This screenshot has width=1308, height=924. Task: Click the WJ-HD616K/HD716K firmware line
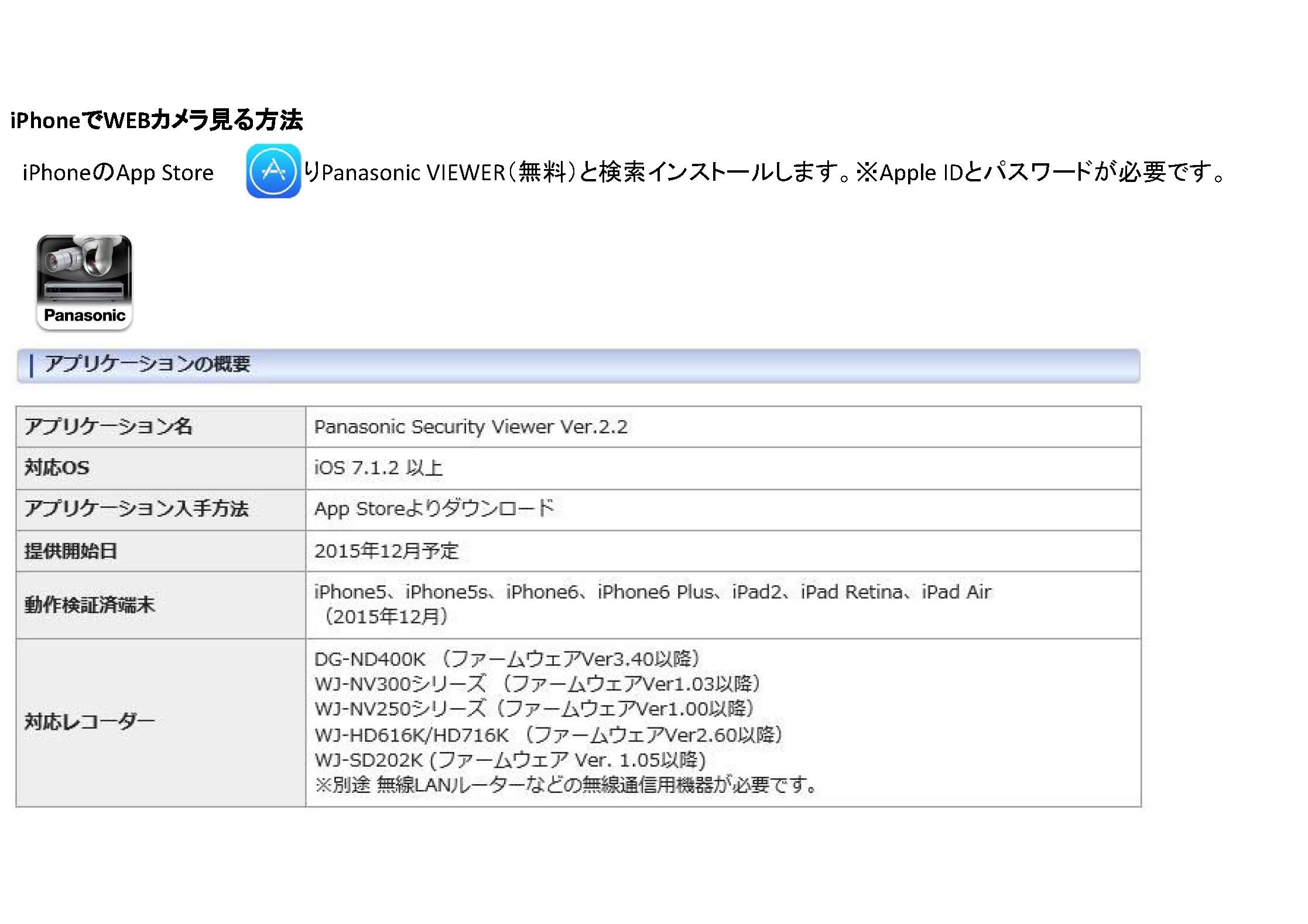(549, 735)
